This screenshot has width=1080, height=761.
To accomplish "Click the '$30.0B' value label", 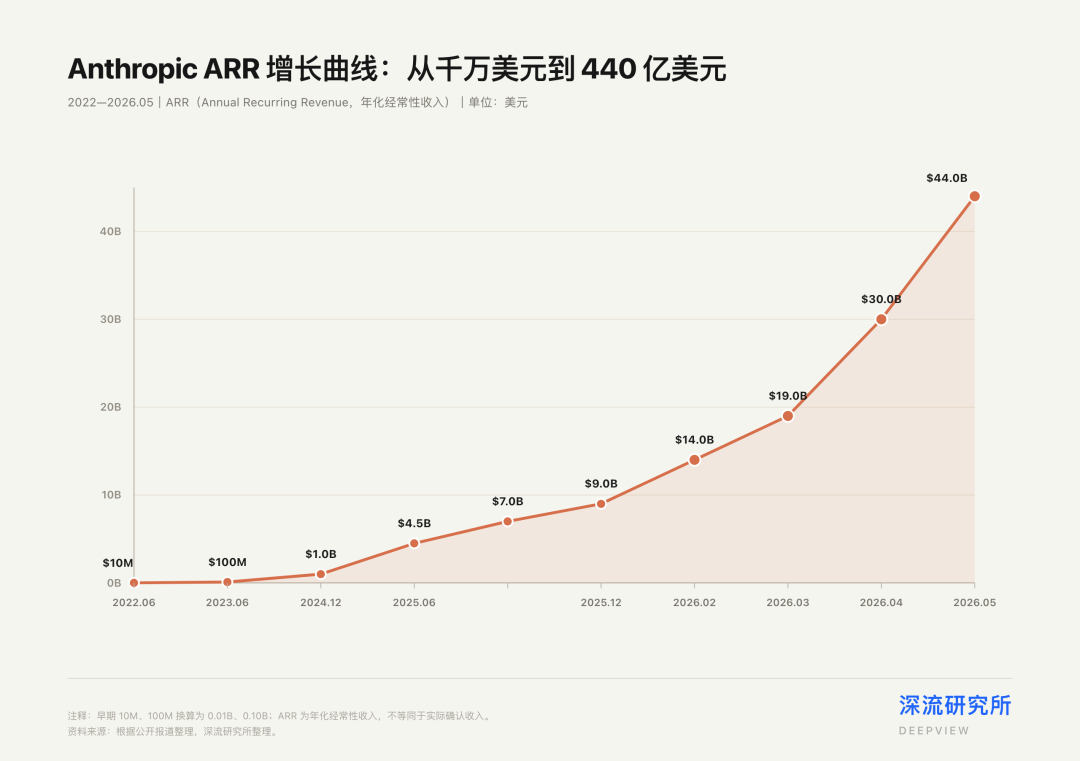I will coord(881,300).
